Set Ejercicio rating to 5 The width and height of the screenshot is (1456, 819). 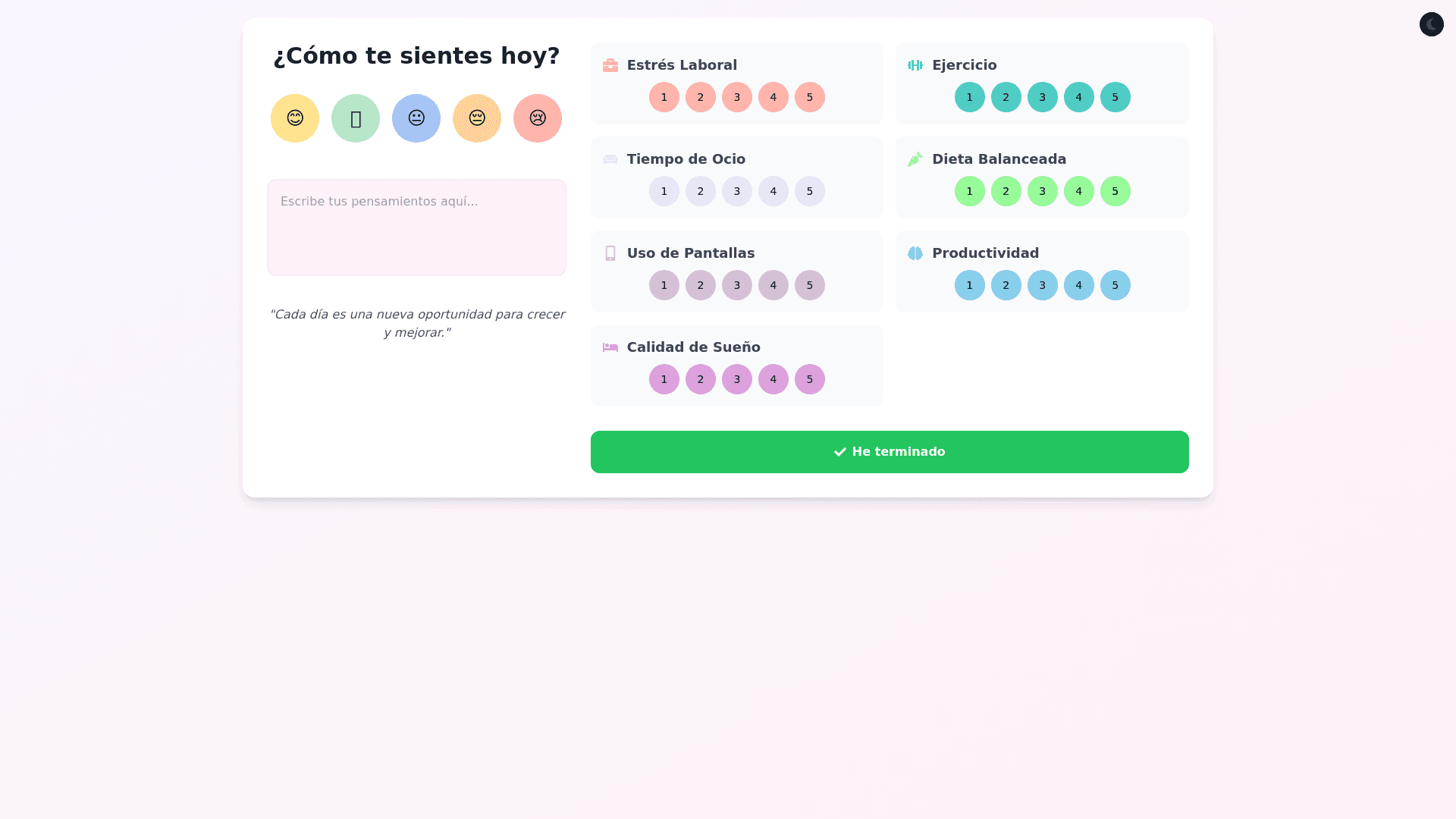click(1116, 97)
